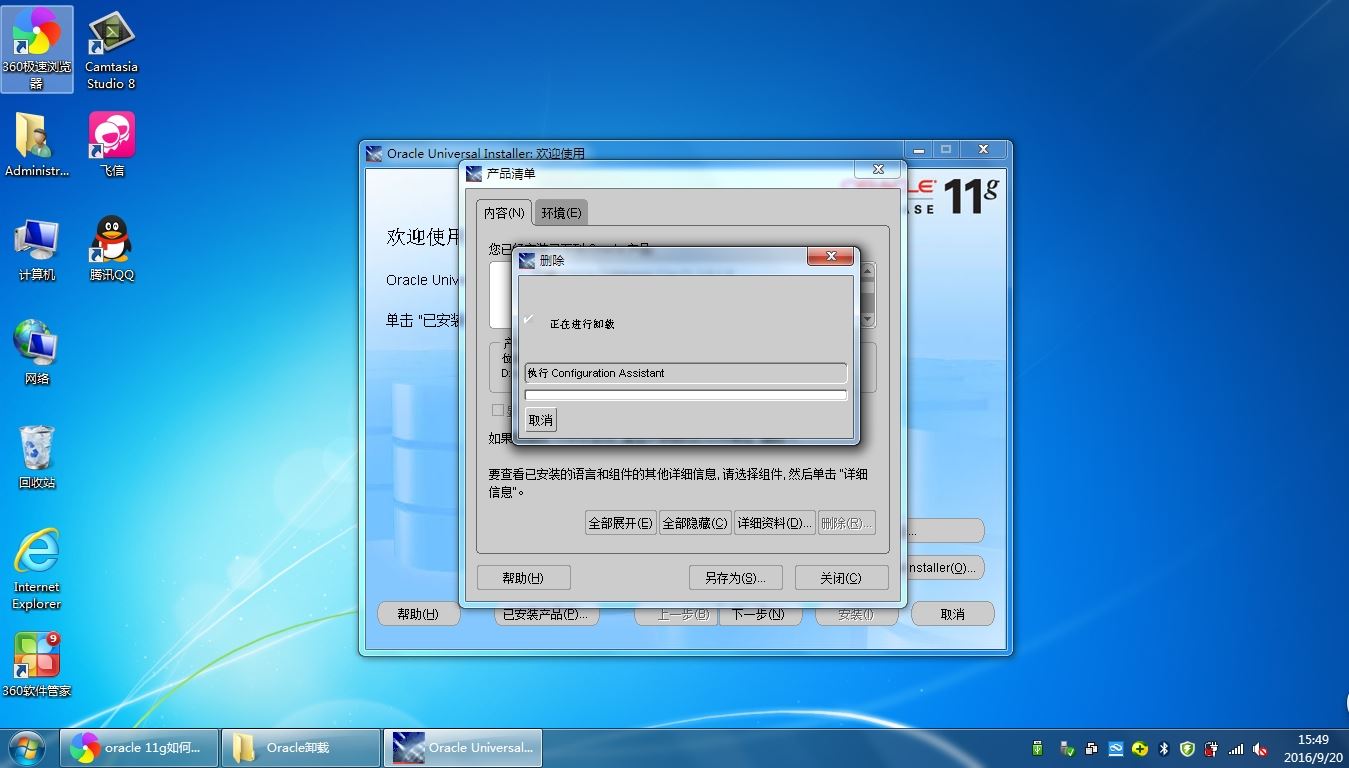Click the 产品清单 window title icon
Image resolution: width=1349 pixels, height=768 pixels.
(x=474, y=174)
